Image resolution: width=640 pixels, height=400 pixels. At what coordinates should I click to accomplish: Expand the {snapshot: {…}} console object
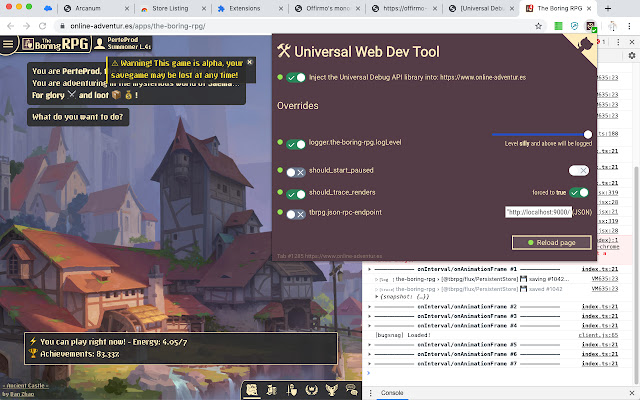tap(377, 297)
